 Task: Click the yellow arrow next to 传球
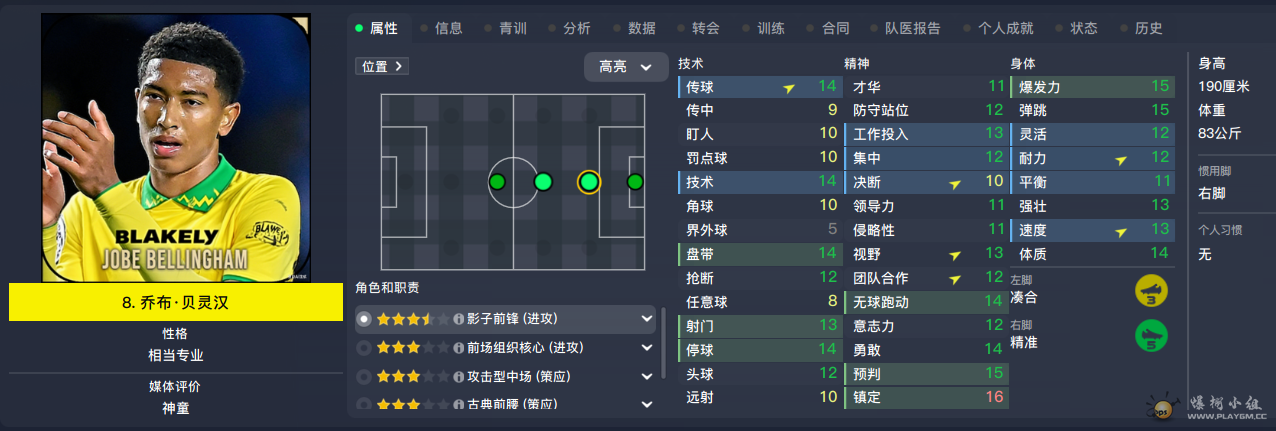(x=790, y=88)
